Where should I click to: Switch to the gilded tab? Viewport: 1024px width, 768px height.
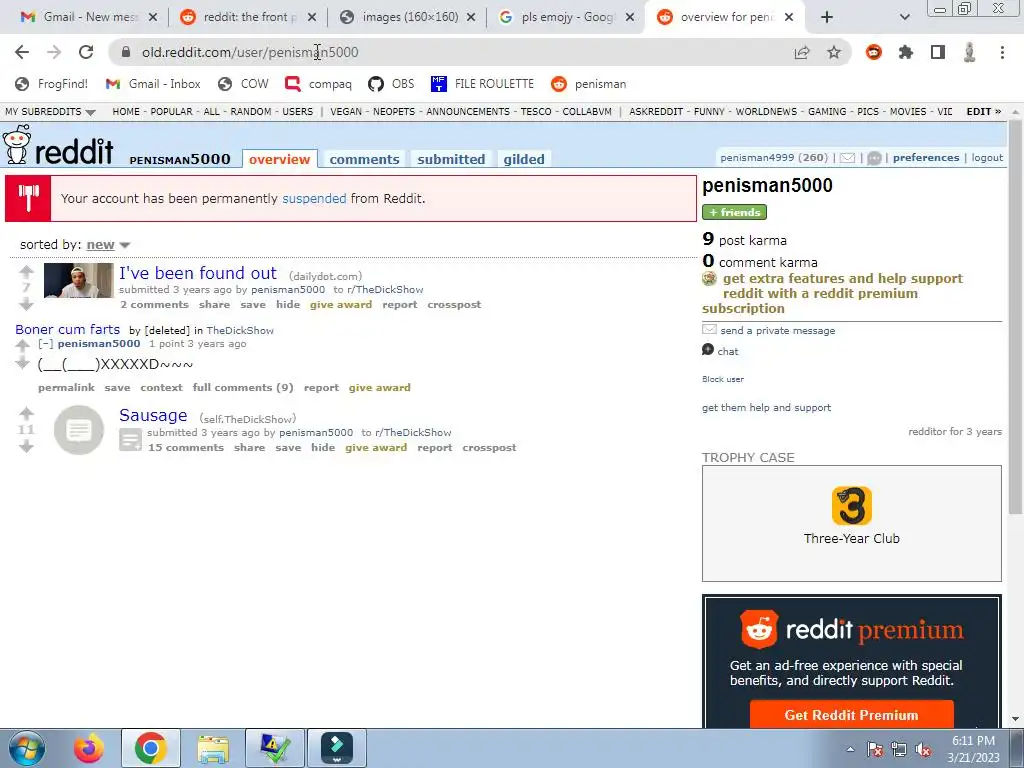pos(524,159)
